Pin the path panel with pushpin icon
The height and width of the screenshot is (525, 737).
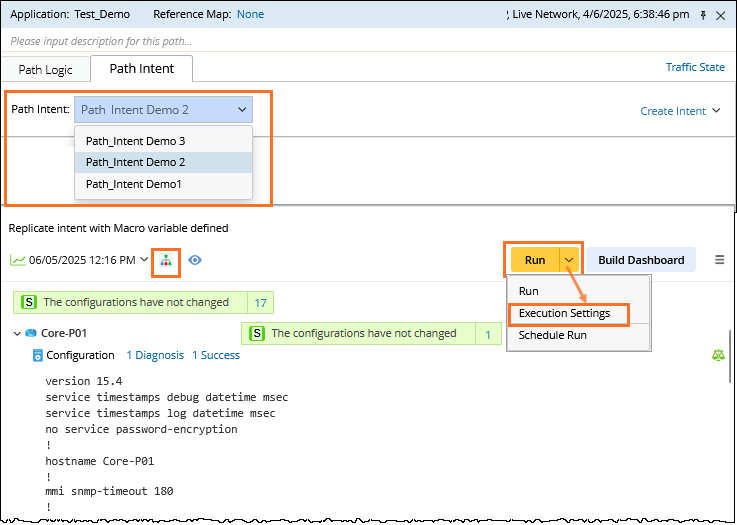pos(703,16)
